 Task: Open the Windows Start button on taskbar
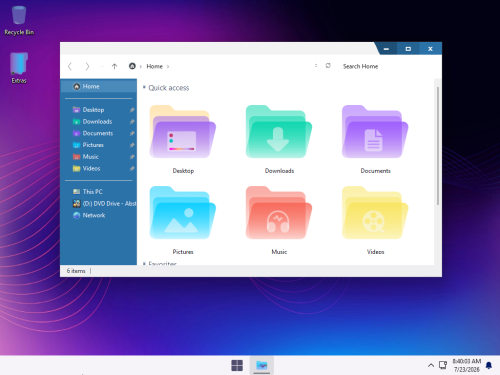[237, 365]
